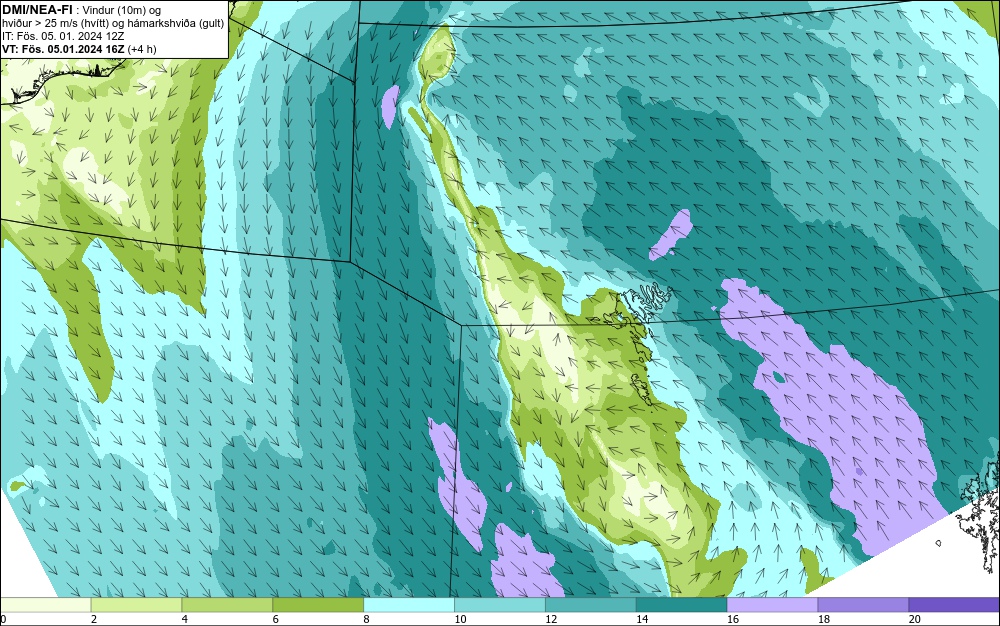Click the above 20 m/s dark purple swatch

click(x=954, y=604)
